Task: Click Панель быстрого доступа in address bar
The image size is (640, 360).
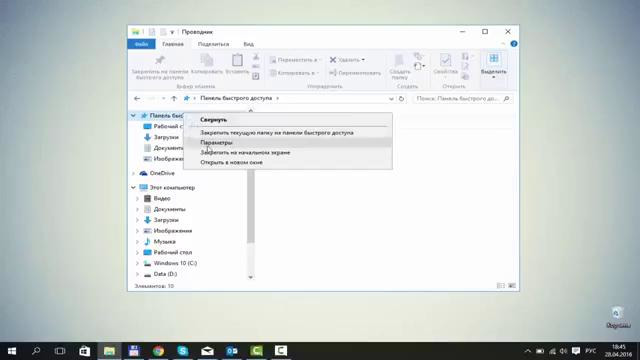Action: coord(236,98)
